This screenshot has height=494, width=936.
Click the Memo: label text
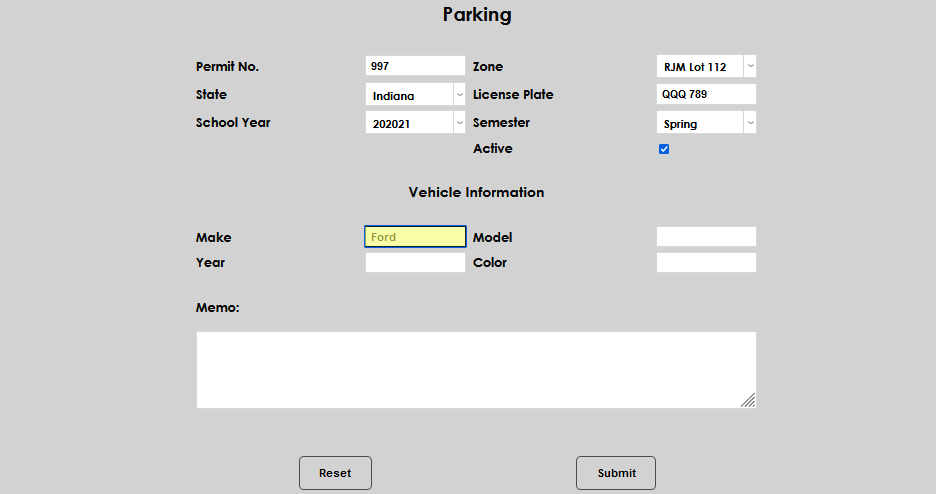[217, 307]
